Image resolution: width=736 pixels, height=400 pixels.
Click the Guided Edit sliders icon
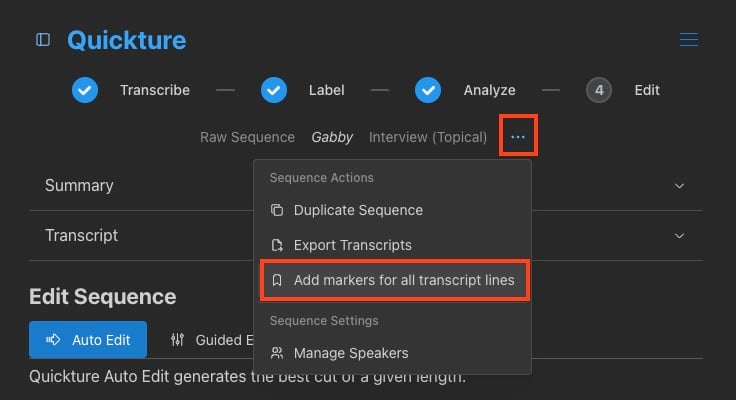tap(178, 340)
